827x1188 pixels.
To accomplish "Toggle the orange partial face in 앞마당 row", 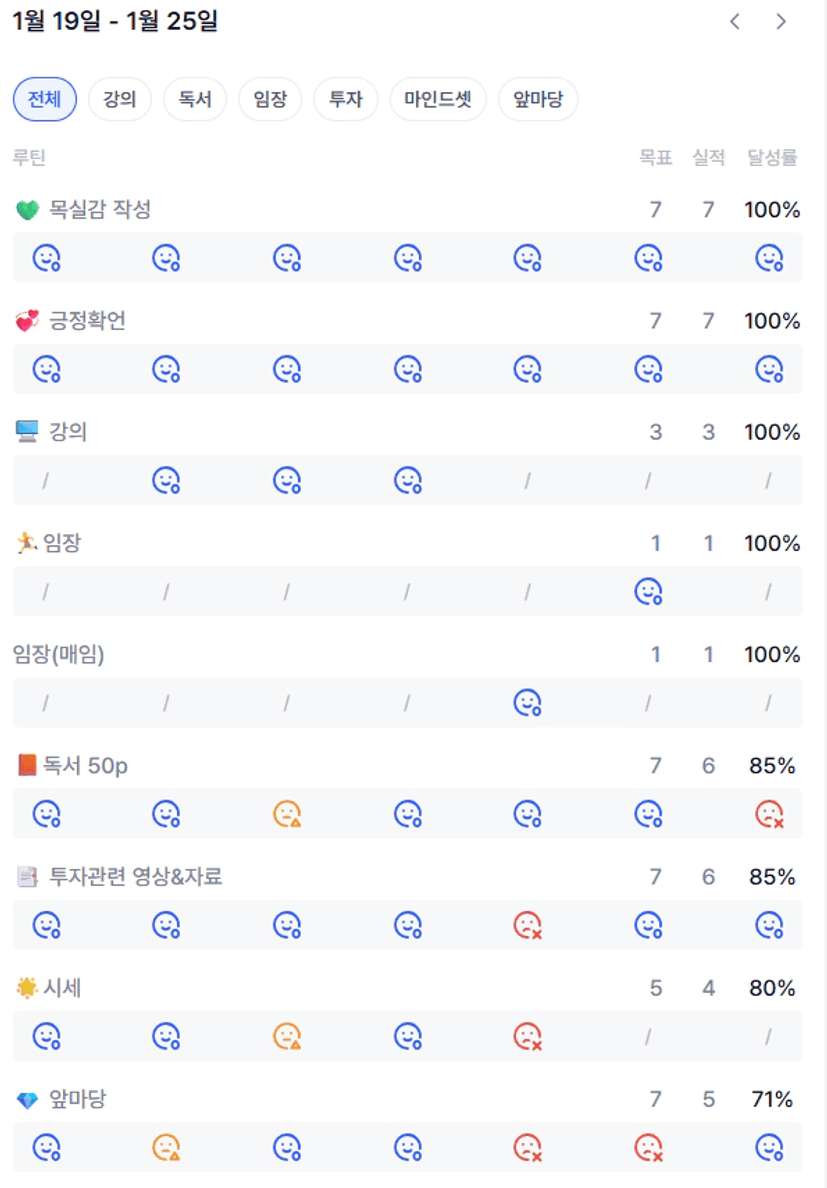I will (x=166, y=1148).
